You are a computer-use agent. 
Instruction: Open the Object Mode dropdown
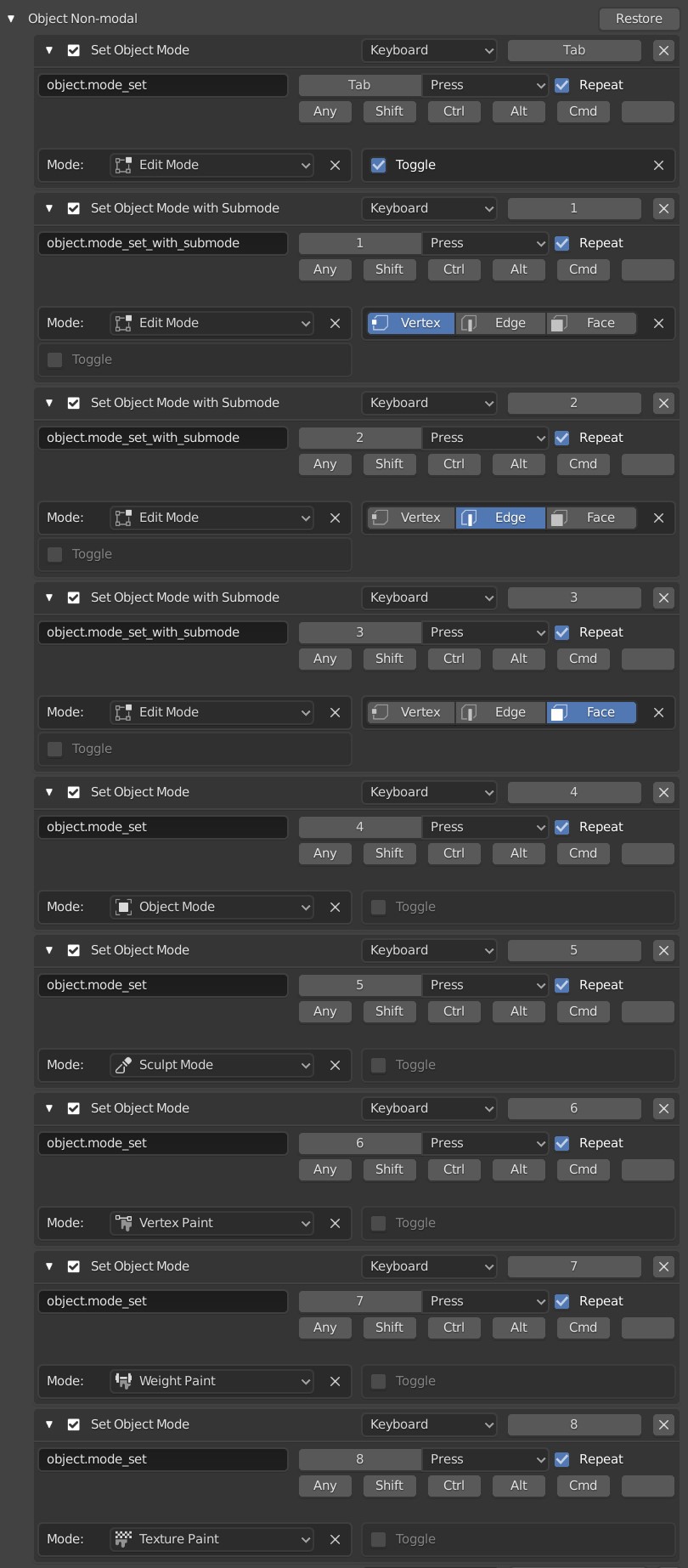pyautogui.click(x=212, y=907)
